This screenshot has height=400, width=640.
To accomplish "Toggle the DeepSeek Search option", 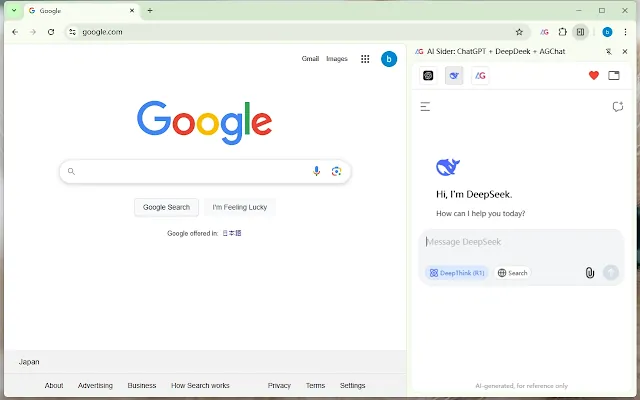I will coord(513,273).
